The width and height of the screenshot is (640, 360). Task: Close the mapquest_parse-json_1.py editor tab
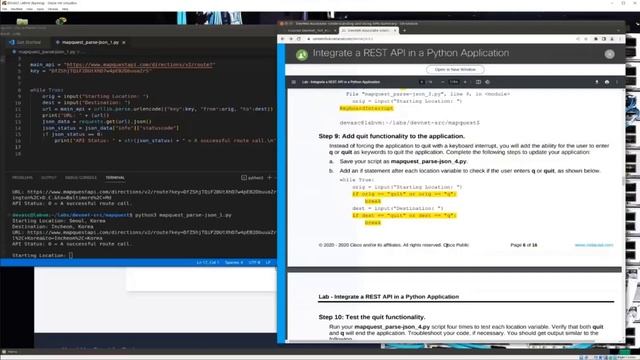(124, 42)
